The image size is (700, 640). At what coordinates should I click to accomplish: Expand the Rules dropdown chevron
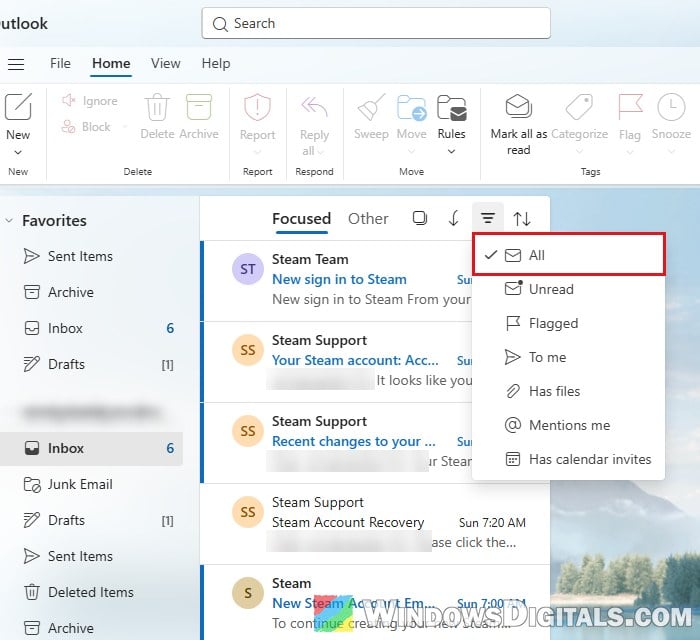pyautogui.click(x=451, y=151)
